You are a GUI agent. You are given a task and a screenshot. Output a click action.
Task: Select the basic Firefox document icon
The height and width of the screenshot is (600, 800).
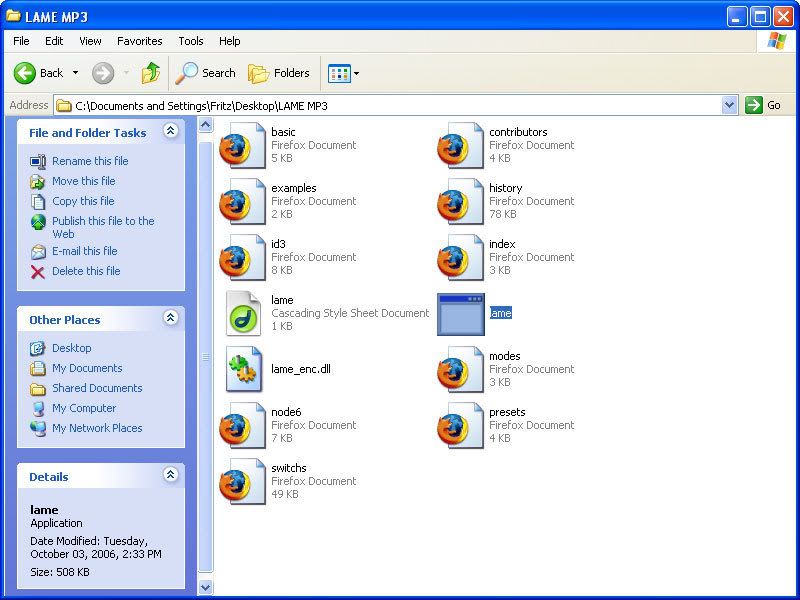[242, 145]
